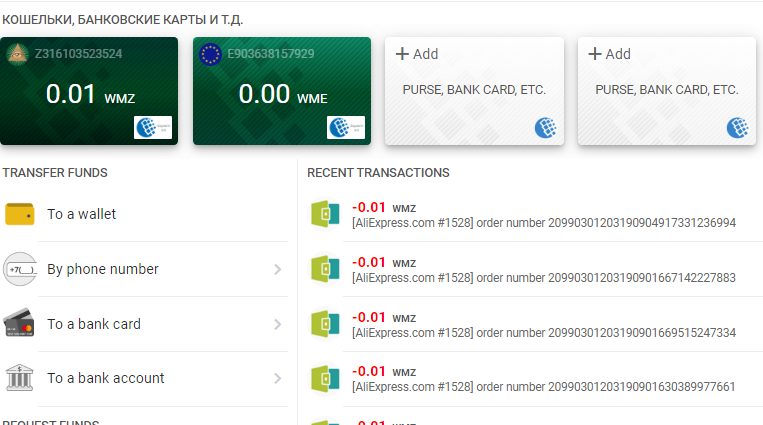Add a purse using the second Add card
This screenshot has height=425, width=763.
click(x=667, y=91)
